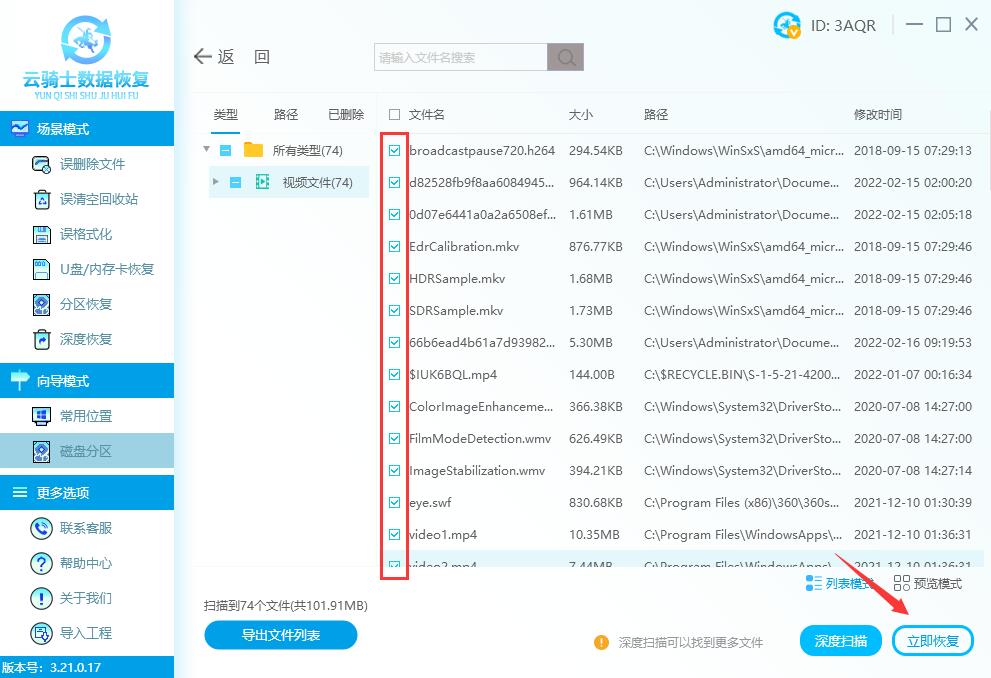Uncheck the broadcastpause720.h264 checkbox
This screenshot has width=991, height=678.
click(394, 150)
